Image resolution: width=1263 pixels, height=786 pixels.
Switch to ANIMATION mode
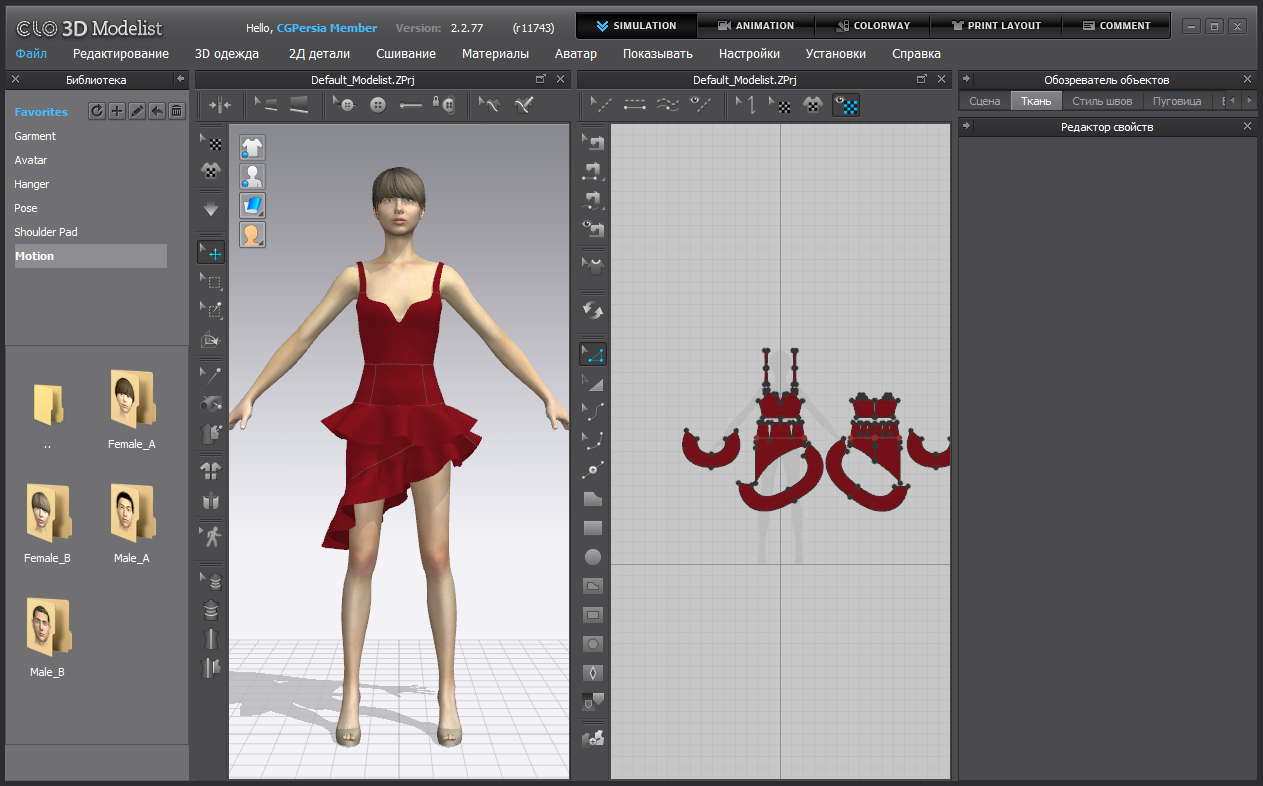pos(756,26)
